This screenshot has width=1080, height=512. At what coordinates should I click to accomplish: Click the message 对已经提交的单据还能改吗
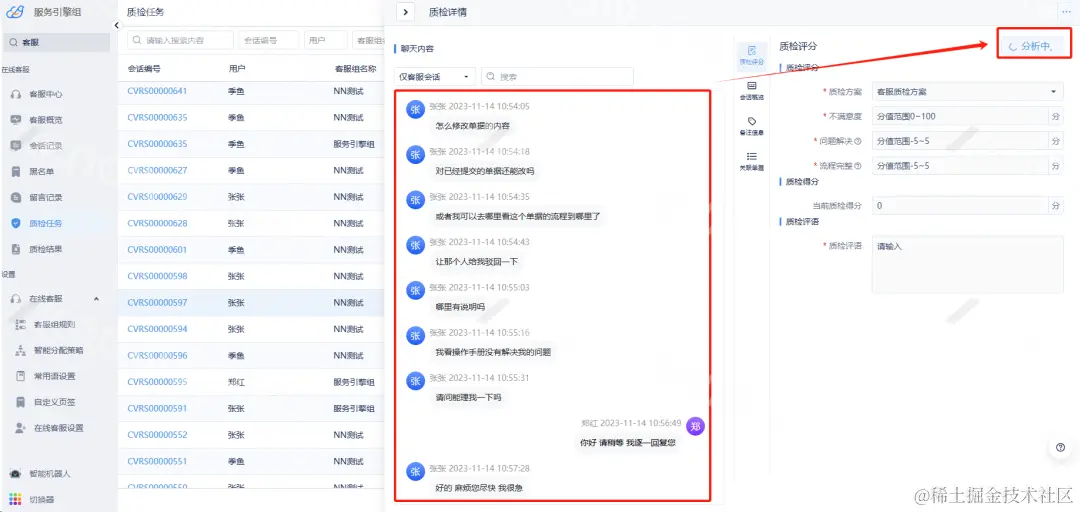pos(485,171)
